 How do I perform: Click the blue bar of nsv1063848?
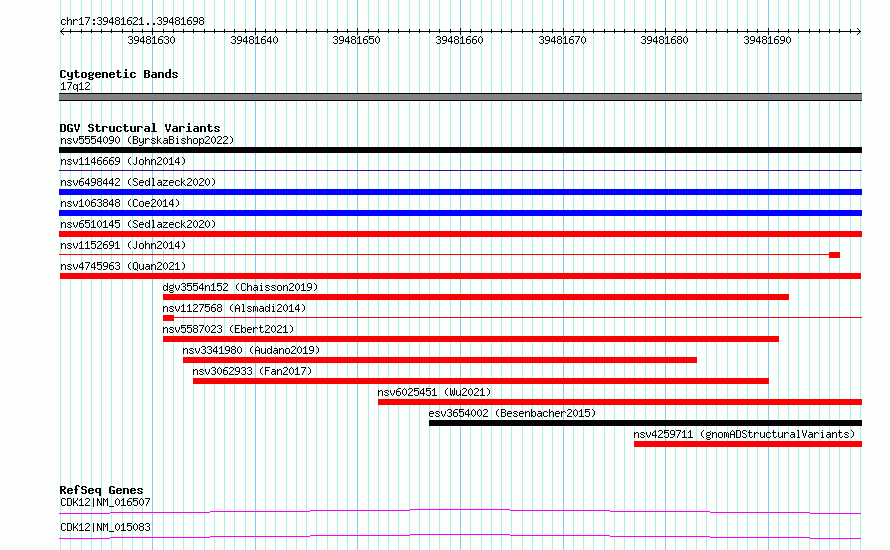[x=460, y=213]
